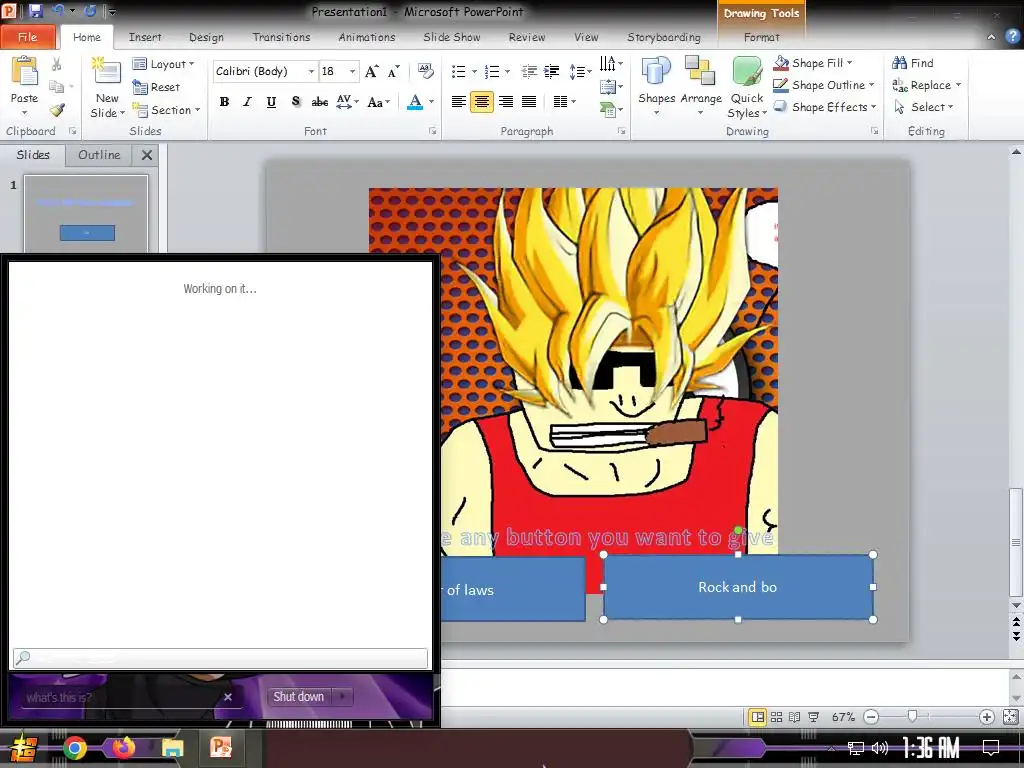Click the Paste icon in Clipboard group

pos(24,72)
